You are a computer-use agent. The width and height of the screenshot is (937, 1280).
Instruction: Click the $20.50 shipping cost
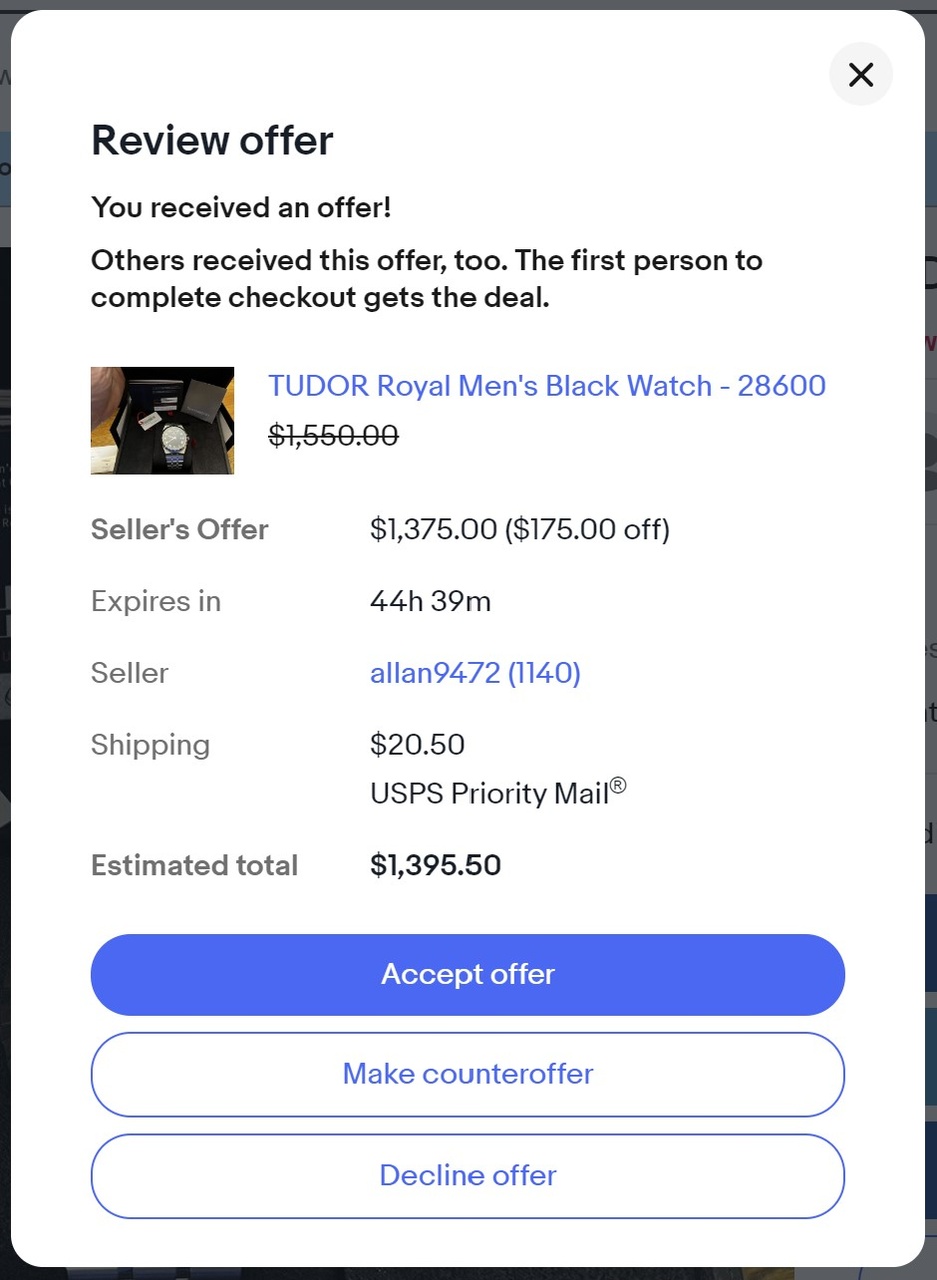click(417, 745)
